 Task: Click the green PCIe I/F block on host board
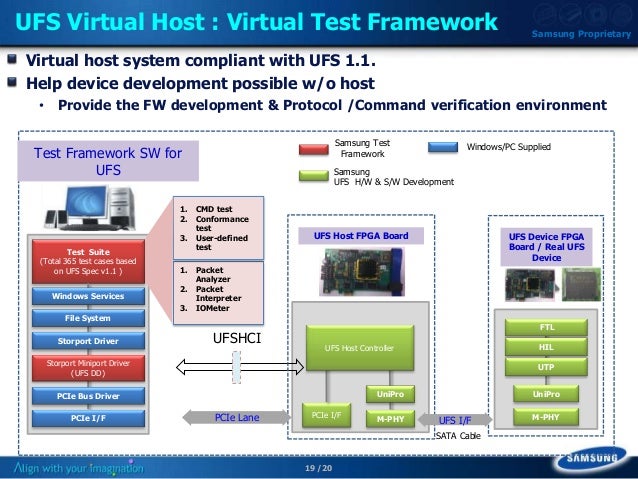(x=326, y=415)
